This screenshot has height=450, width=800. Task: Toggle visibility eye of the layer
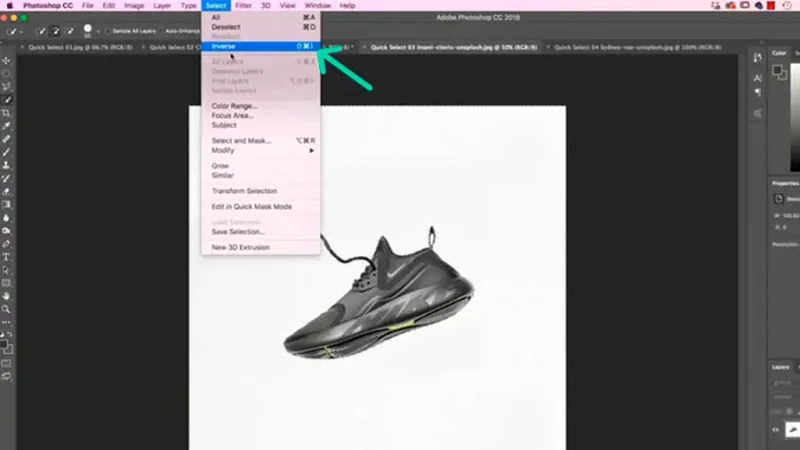(x=776, y=430)
